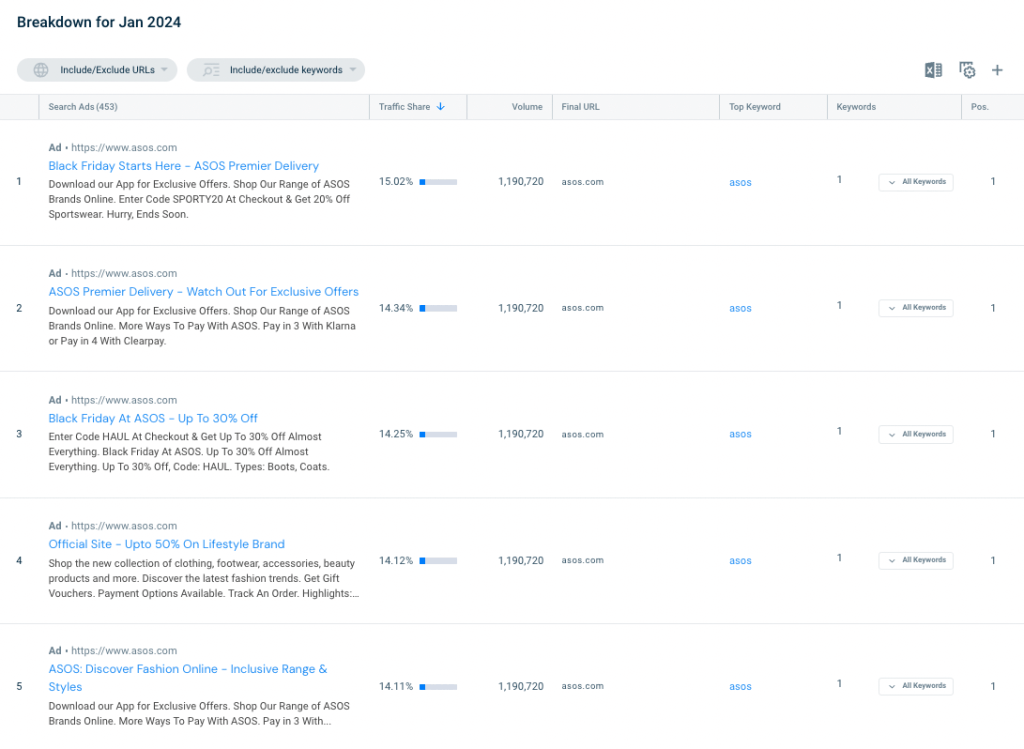Open the 'Black Friday Starts Here' ad link

(x=184, y=165)
